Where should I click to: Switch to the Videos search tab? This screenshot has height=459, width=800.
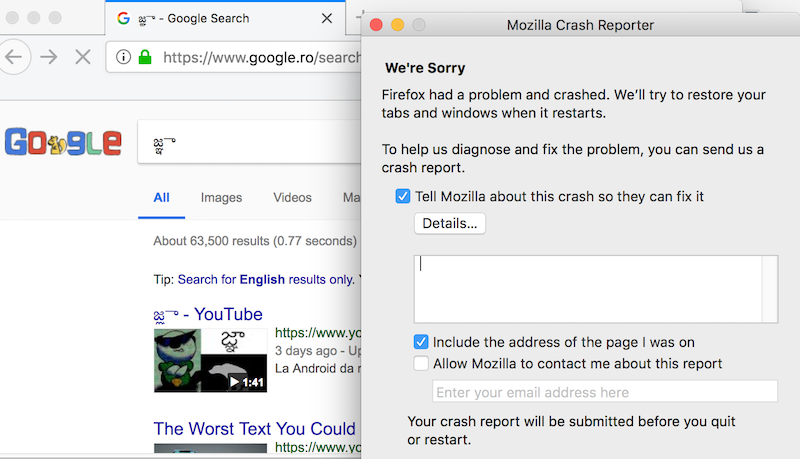[292, 198]
